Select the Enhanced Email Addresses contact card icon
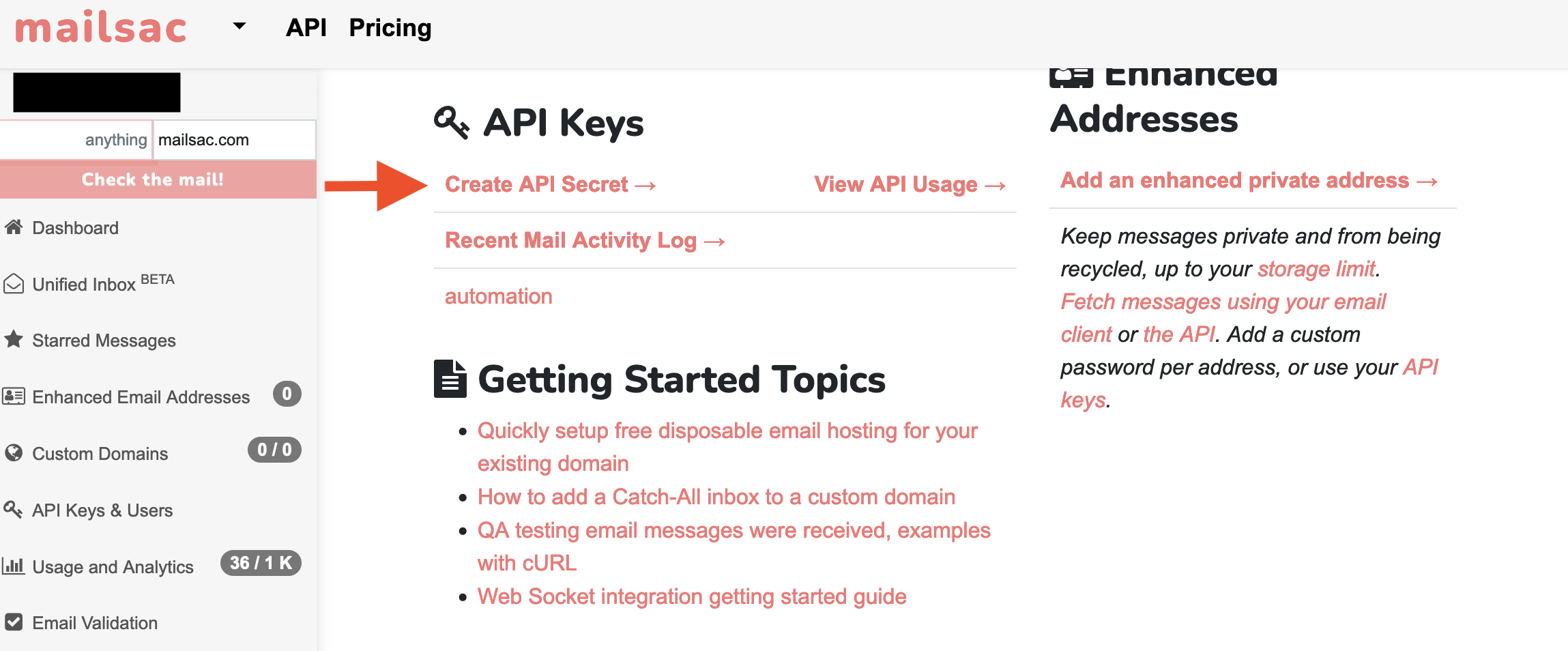 point(14,396)
